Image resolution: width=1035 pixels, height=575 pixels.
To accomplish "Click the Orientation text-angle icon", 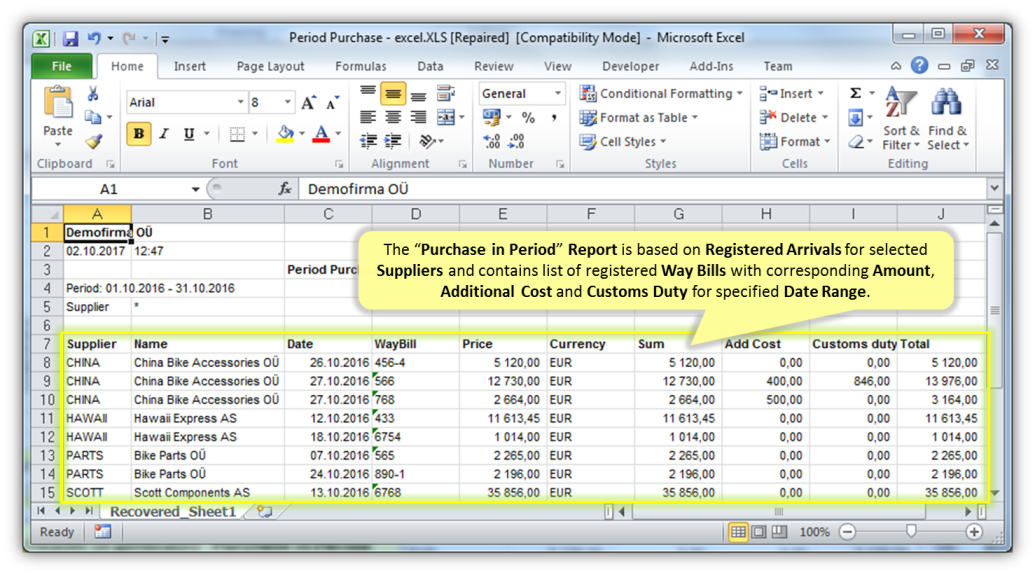I will 427,141.
